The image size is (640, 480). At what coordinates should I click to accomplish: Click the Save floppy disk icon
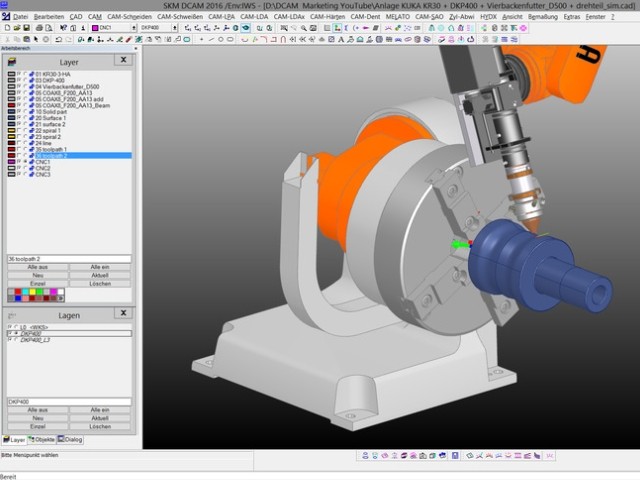(x=27, y=28)
